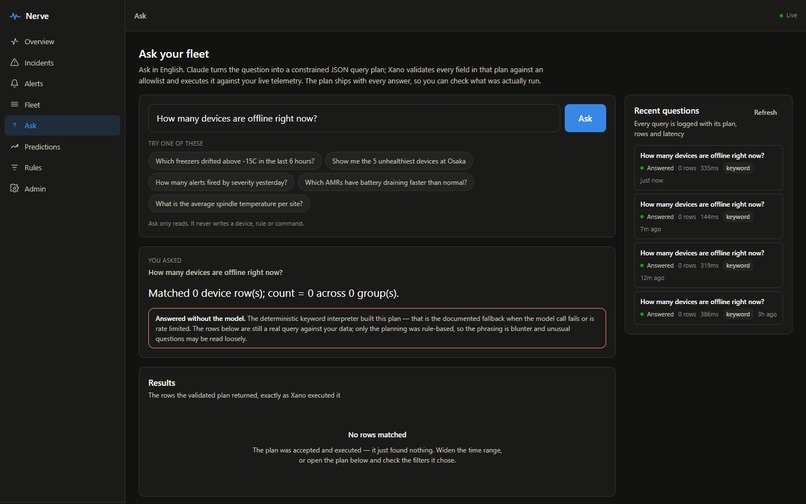Click the Overview activity icon in sidebar
This screenshot has height=504, width=806.
14,41
